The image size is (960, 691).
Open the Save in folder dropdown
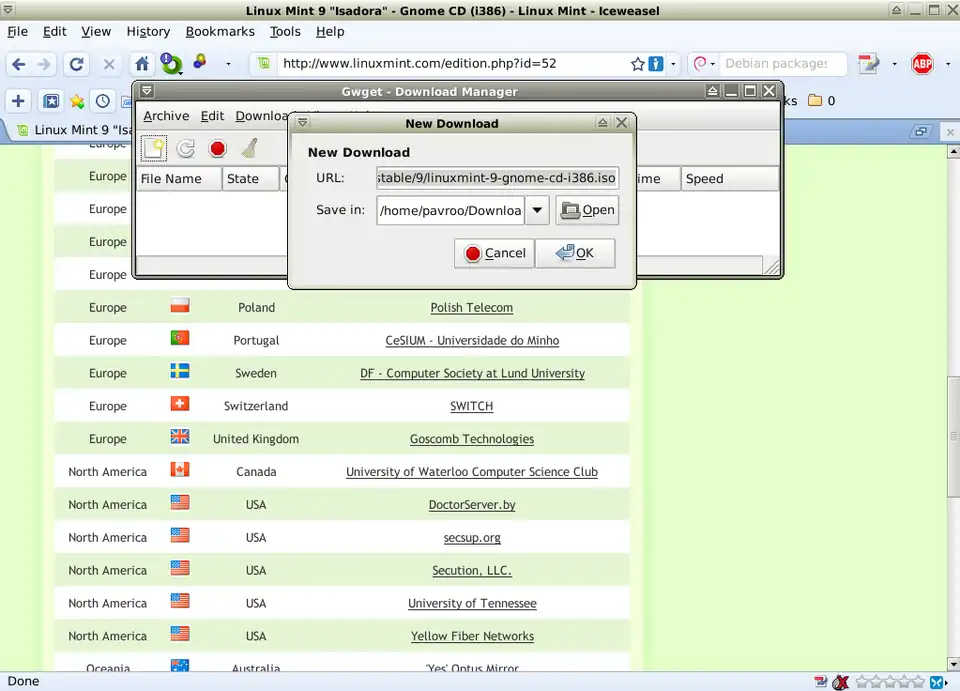(537, 210)
